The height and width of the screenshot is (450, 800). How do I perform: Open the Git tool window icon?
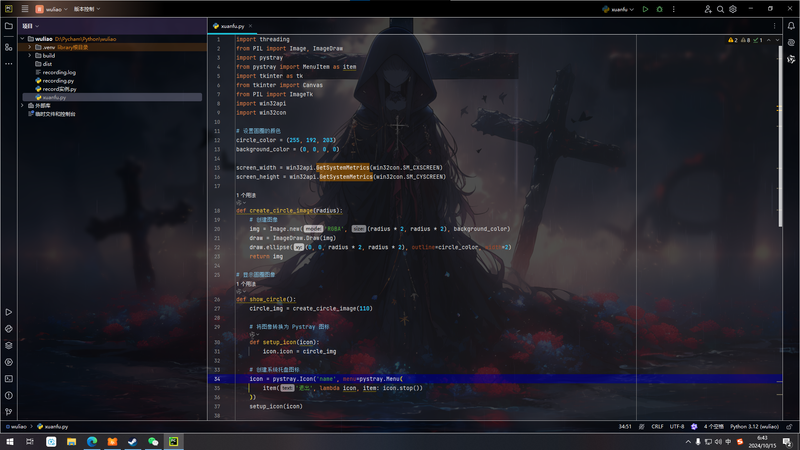click(x=9, y=412)
